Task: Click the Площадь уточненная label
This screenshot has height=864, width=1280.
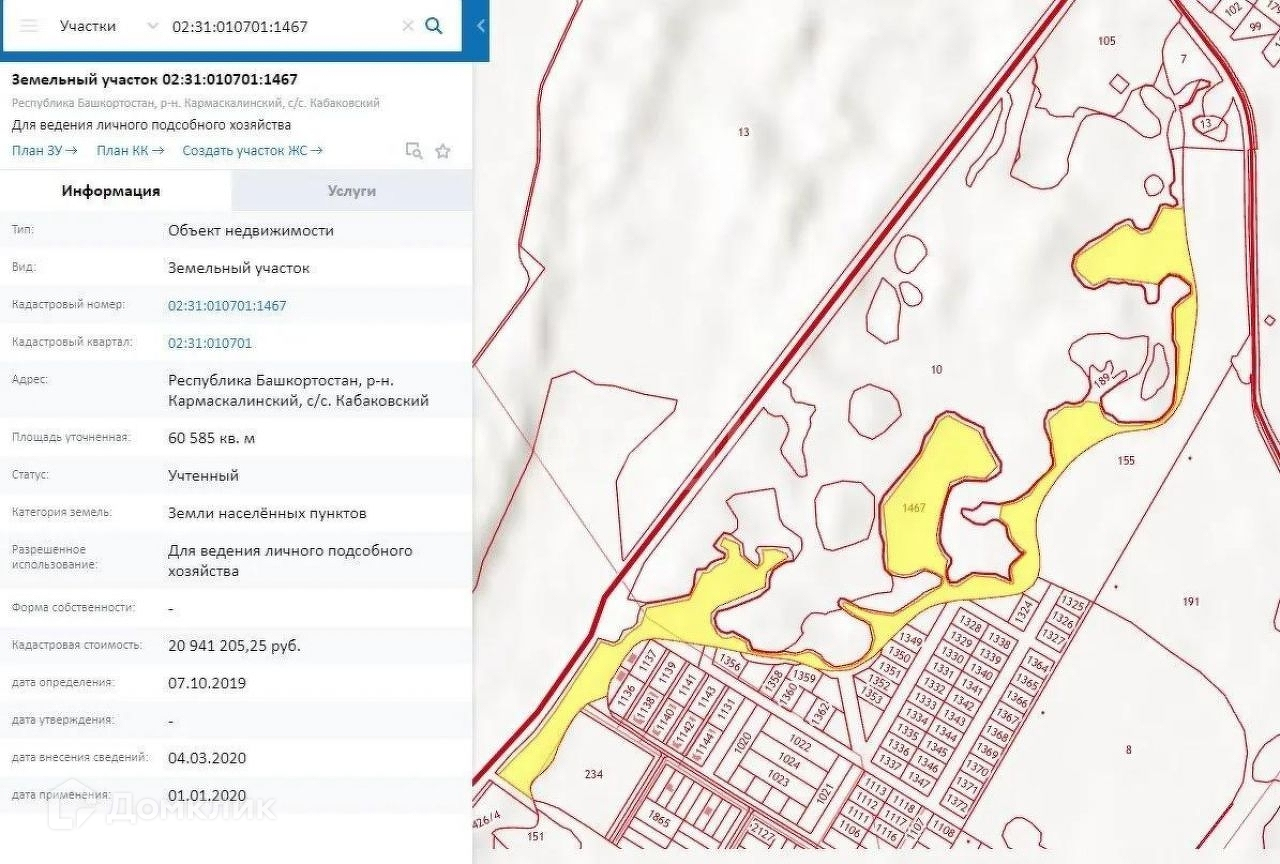Action: [71, 437]
